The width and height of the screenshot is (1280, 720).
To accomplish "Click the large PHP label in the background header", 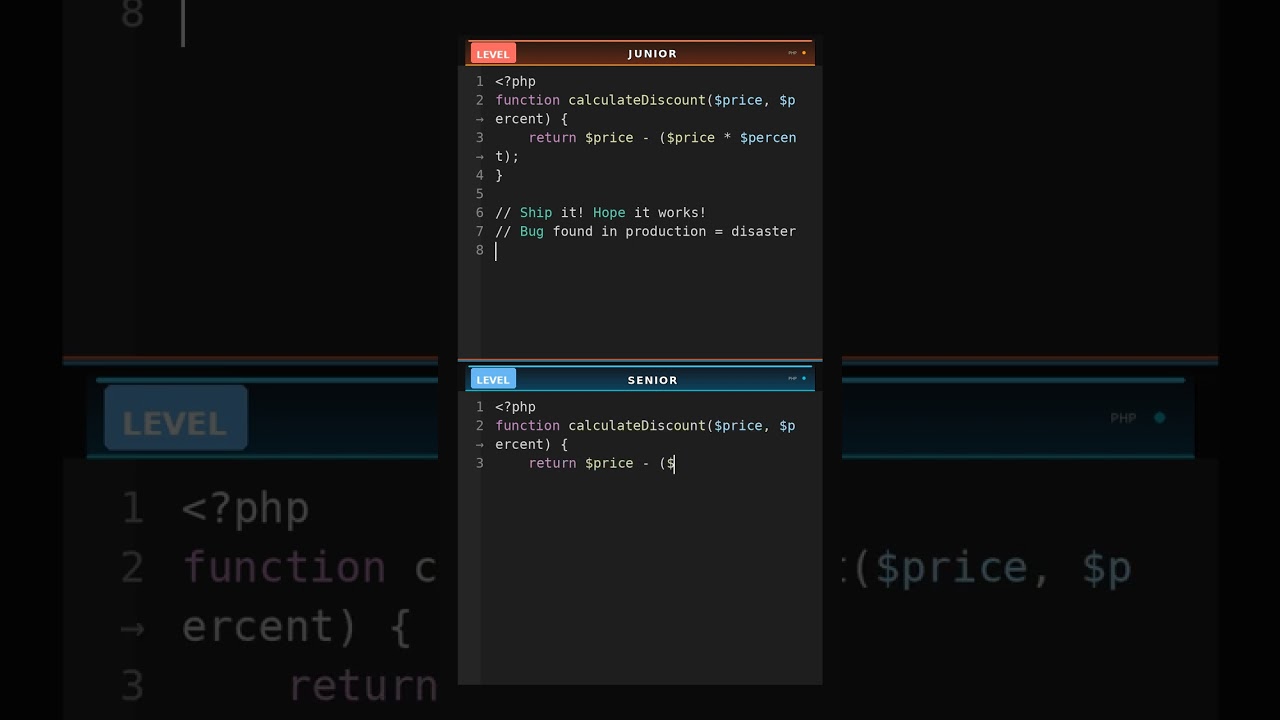I will tap(1123, 418).
